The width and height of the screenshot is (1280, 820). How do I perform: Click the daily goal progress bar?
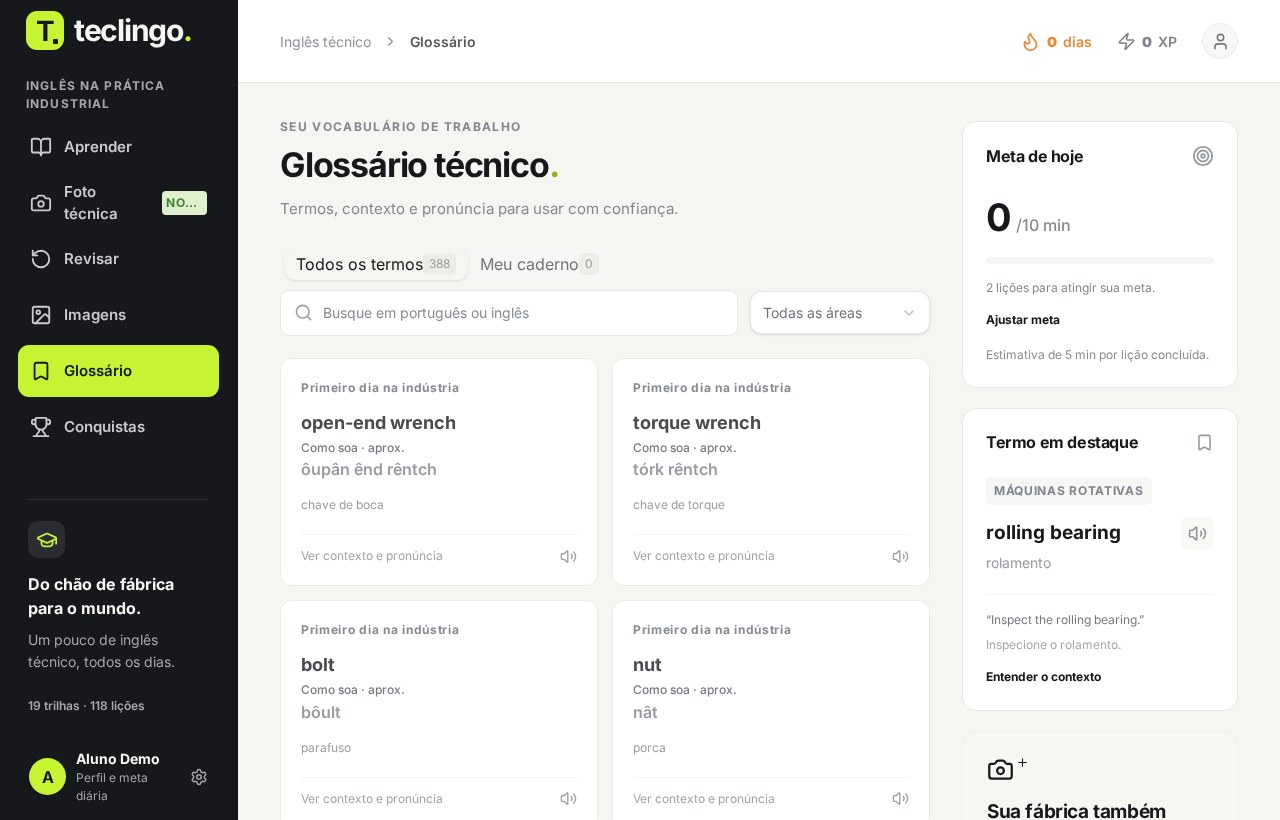point(1100,261)
